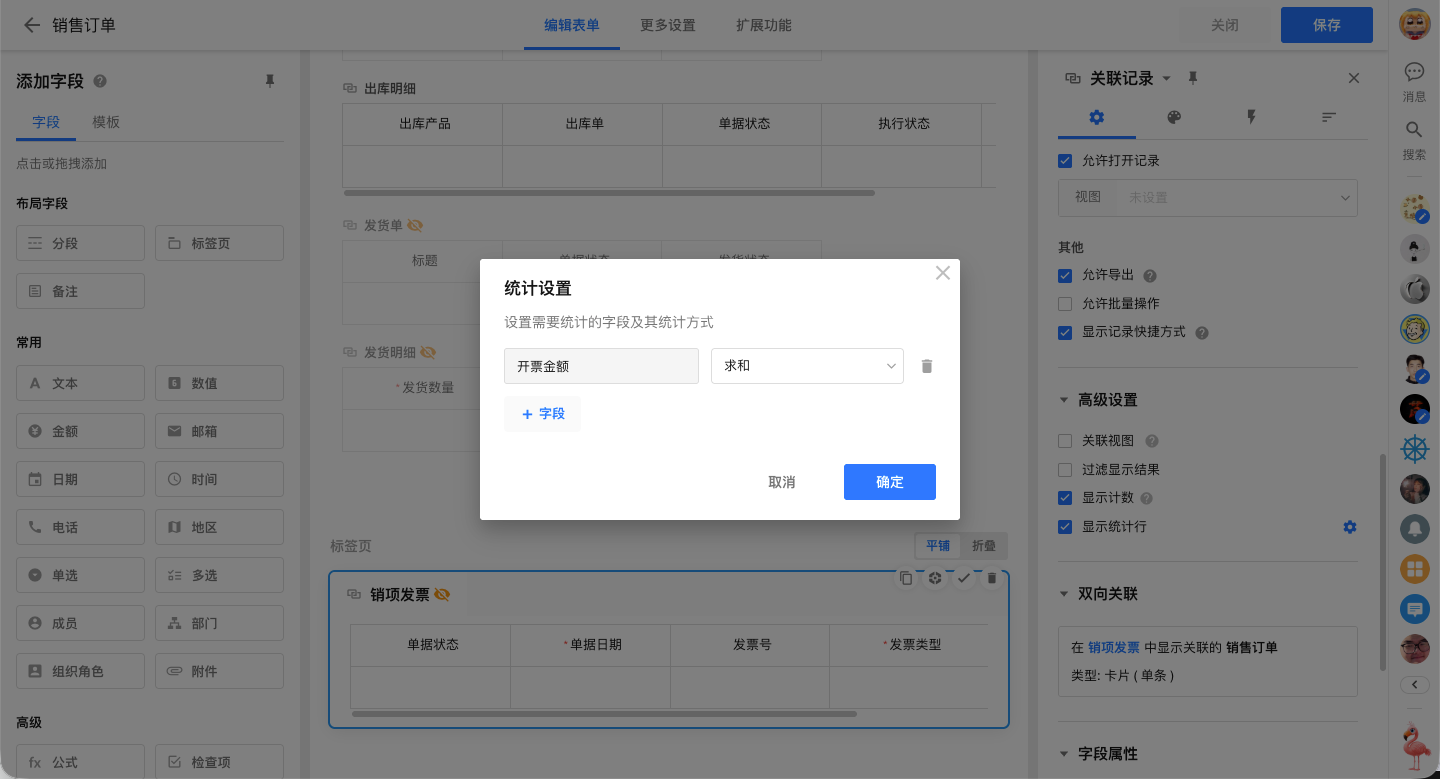Open 消息 in the right sidebar

1414,82
